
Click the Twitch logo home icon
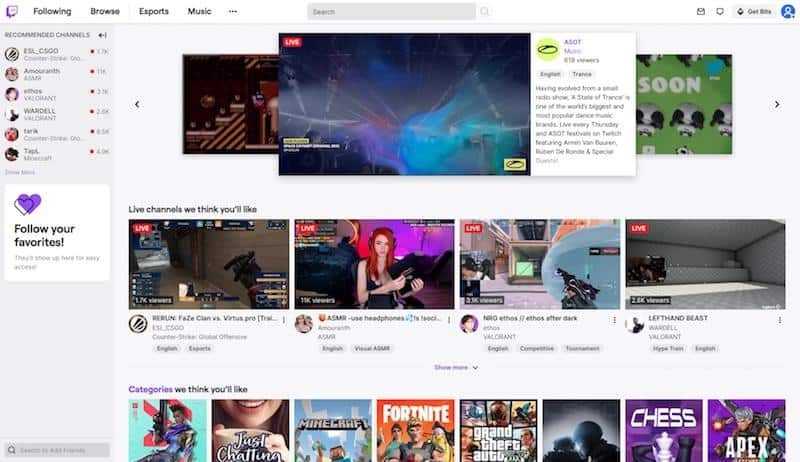[x=12, y=11]
